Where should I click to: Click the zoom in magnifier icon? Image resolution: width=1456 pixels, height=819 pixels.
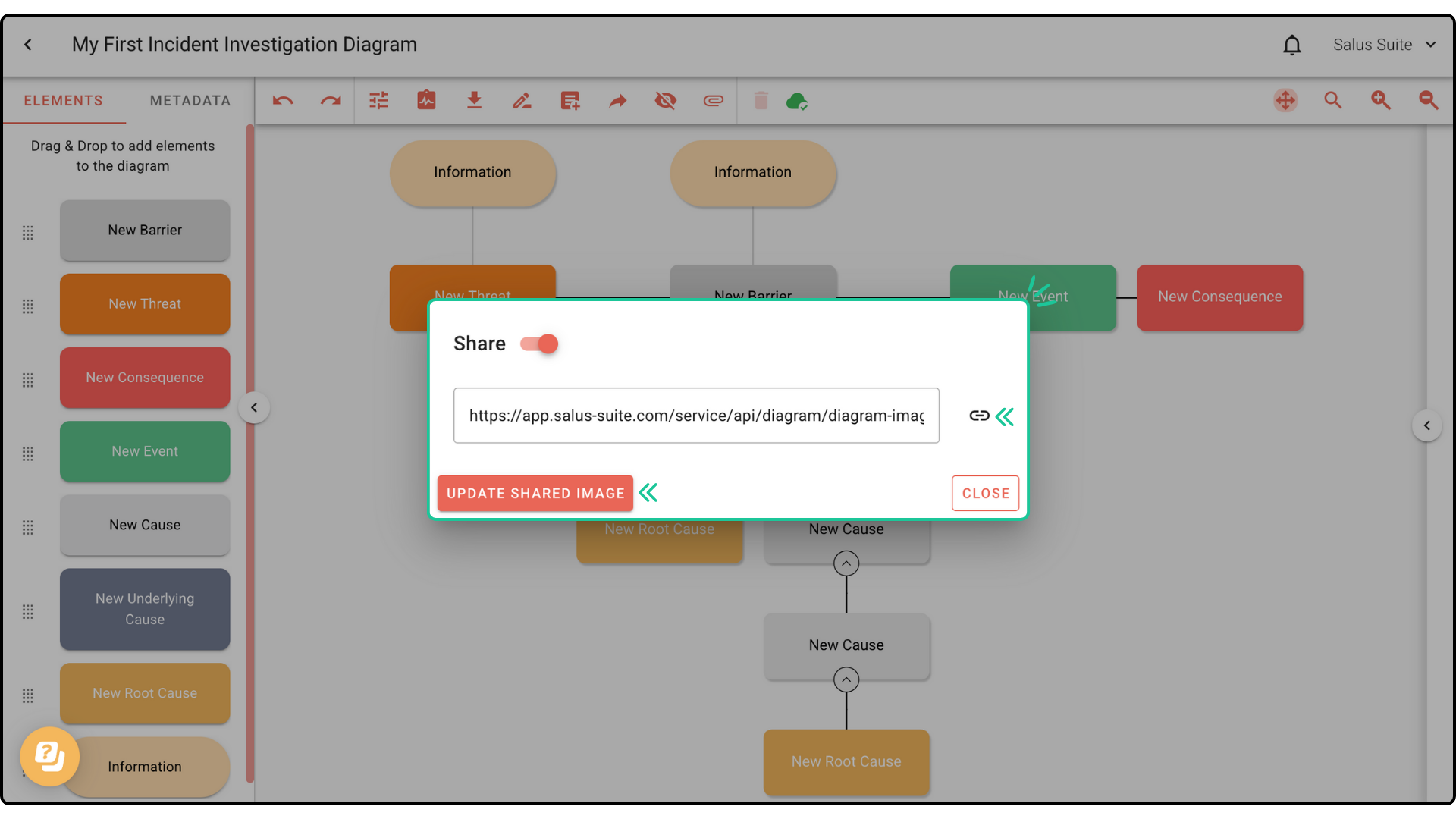pos(1380,101)
